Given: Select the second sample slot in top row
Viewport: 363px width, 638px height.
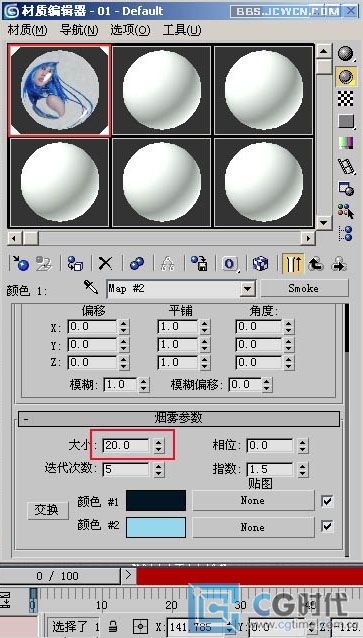Looking at the screenshot, I should point(162,90).
